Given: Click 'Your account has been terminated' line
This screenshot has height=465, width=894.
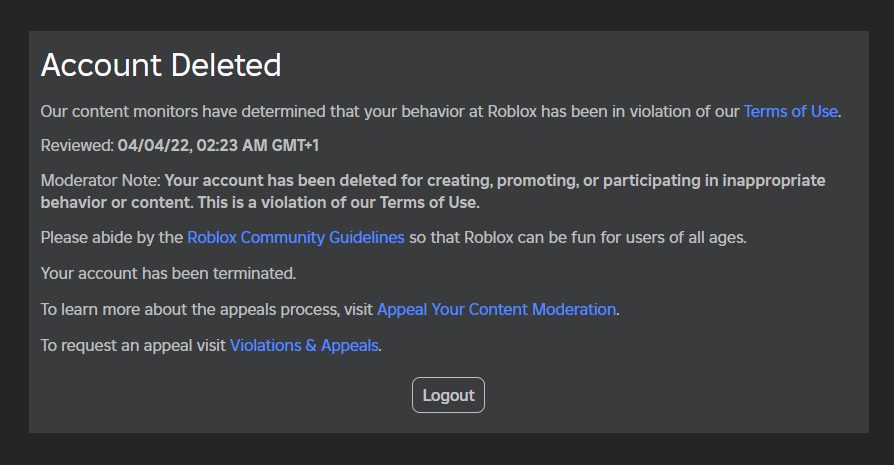Looking at the screenshot, I should [168, 273].
